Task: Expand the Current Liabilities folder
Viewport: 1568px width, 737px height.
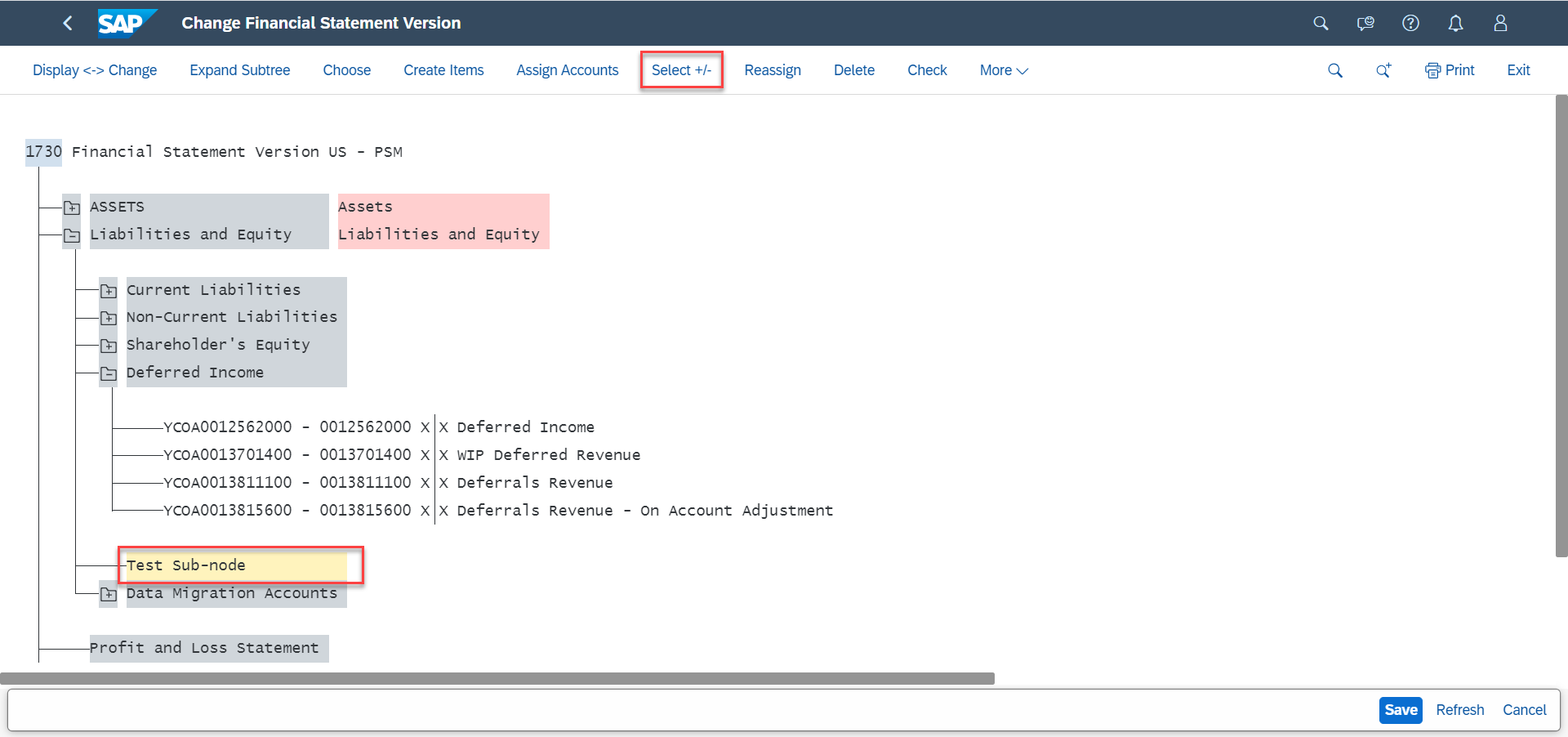Action: coord(109,291)
